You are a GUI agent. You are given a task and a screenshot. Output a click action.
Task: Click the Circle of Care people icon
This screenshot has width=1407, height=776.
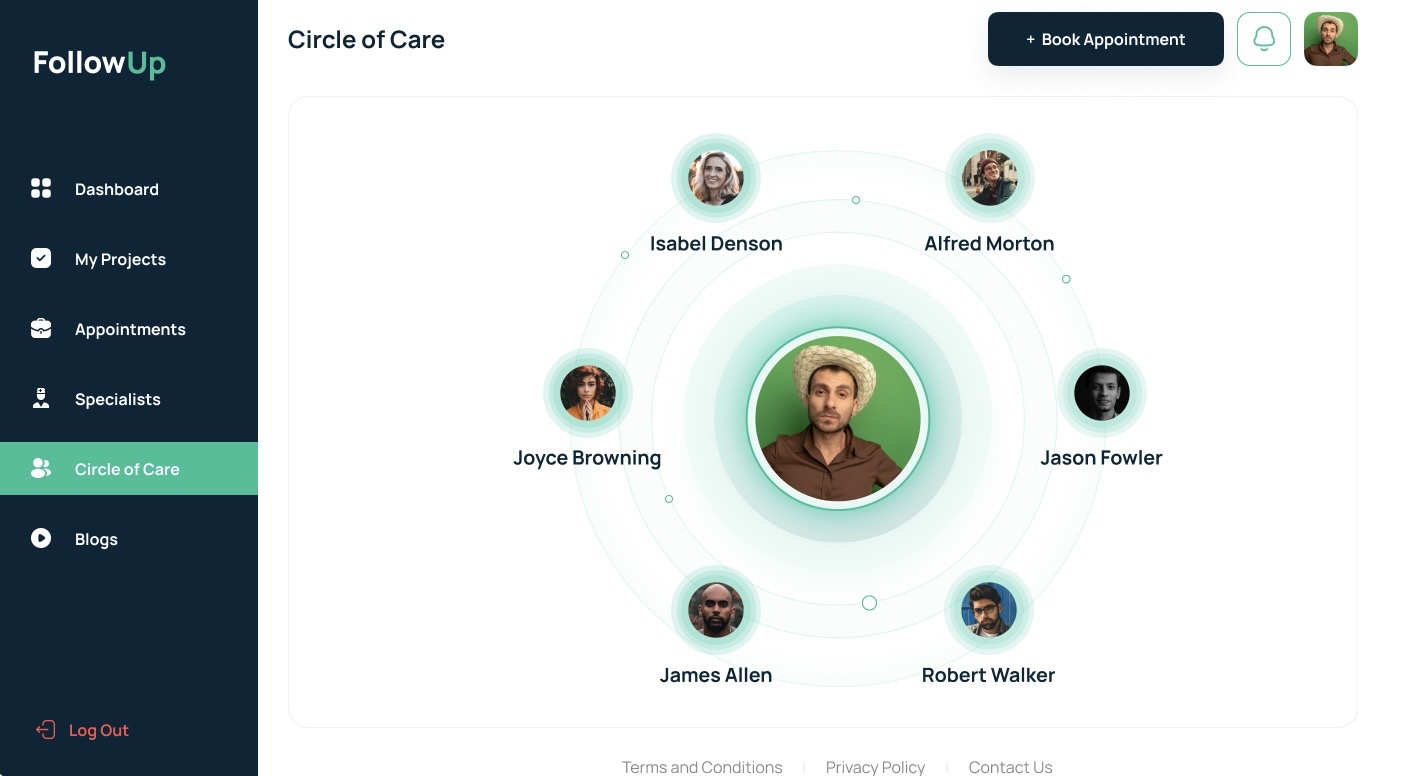(x=41, y=467)
